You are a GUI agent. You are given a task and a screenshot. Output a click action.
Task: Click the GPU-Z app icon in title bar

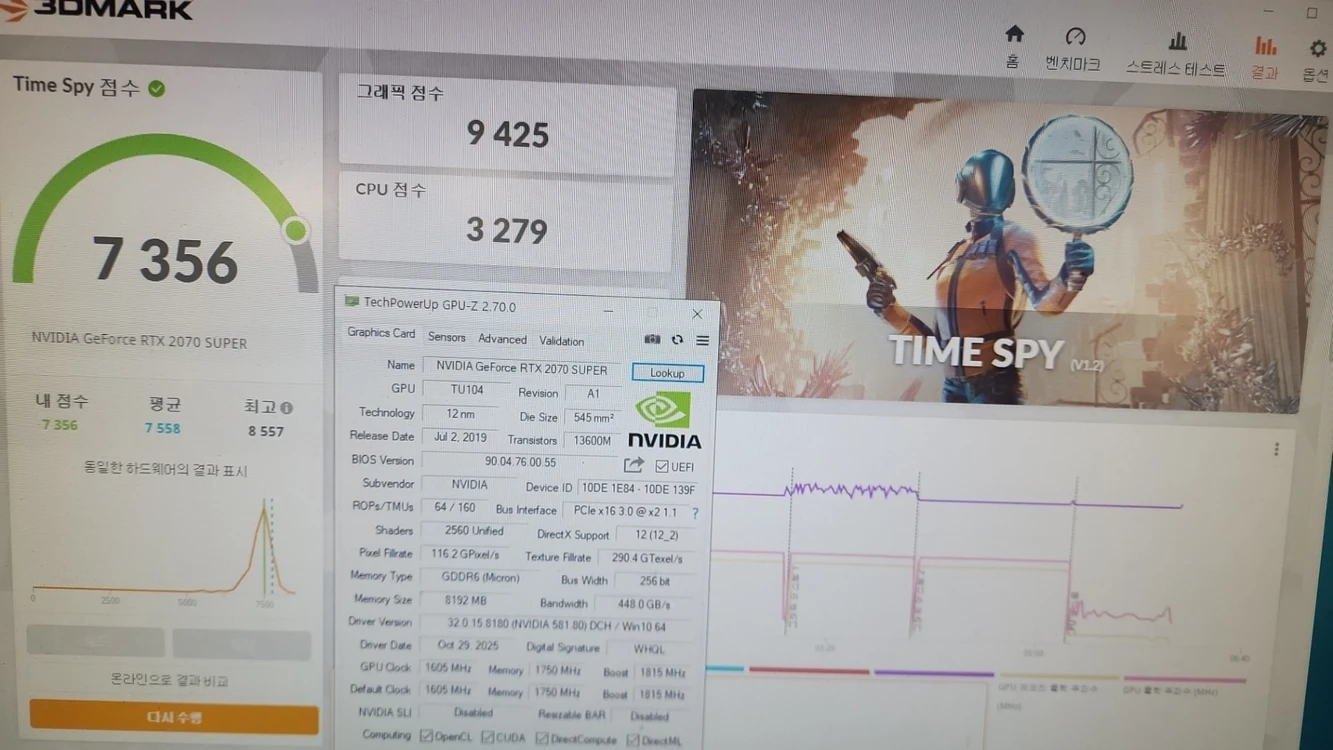tap(352, 301)
